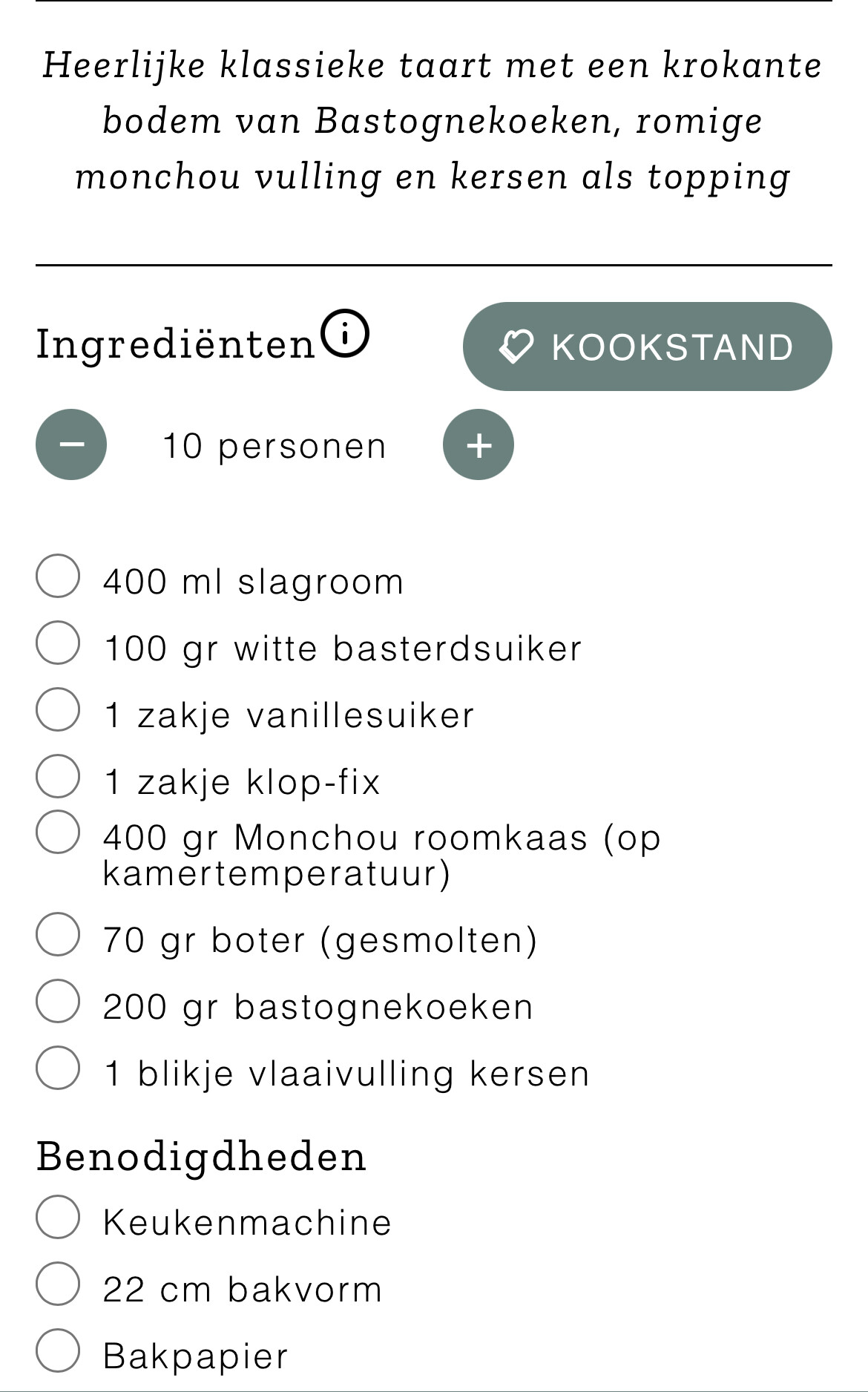Tick the 22 cm bakvorm item
This screenshot has height=1392, width=868.
click(58, 1284)
